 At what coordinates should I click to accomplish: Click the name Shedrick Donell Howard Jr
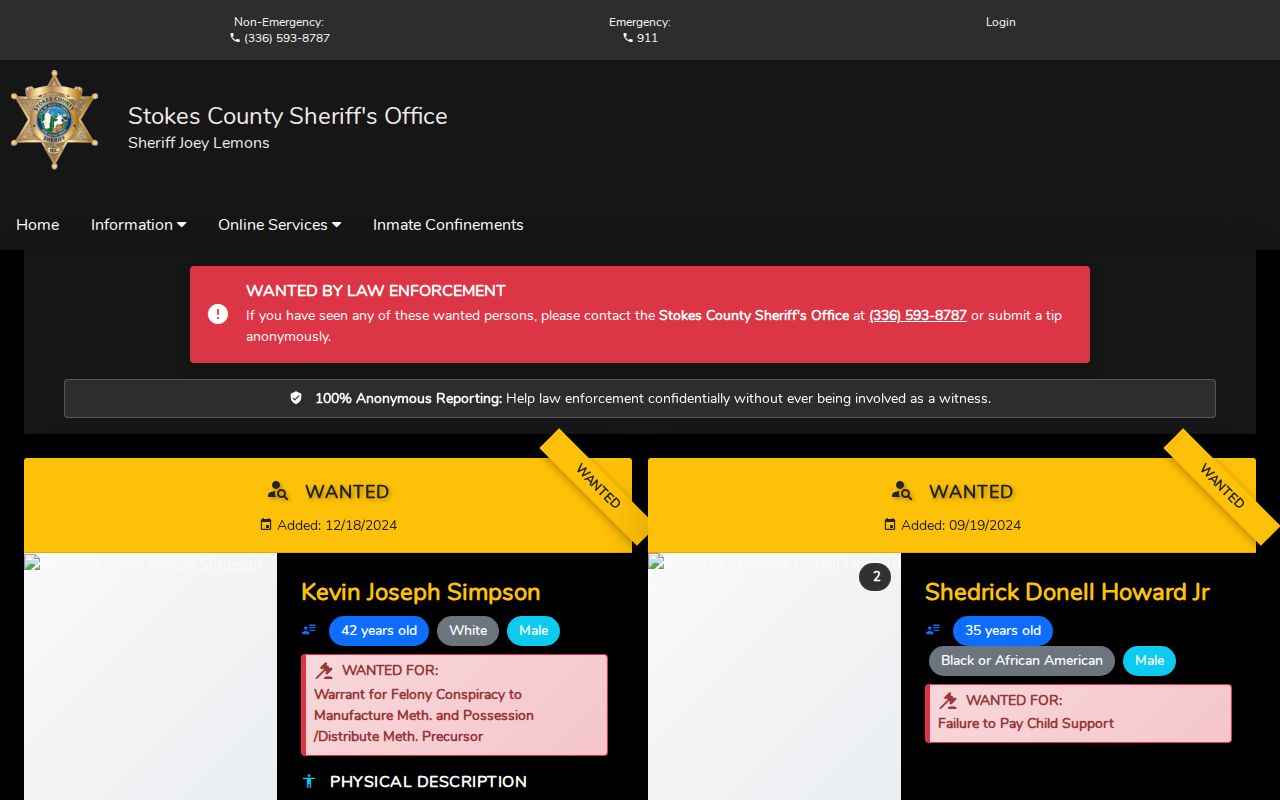(x=1067, y=592)
